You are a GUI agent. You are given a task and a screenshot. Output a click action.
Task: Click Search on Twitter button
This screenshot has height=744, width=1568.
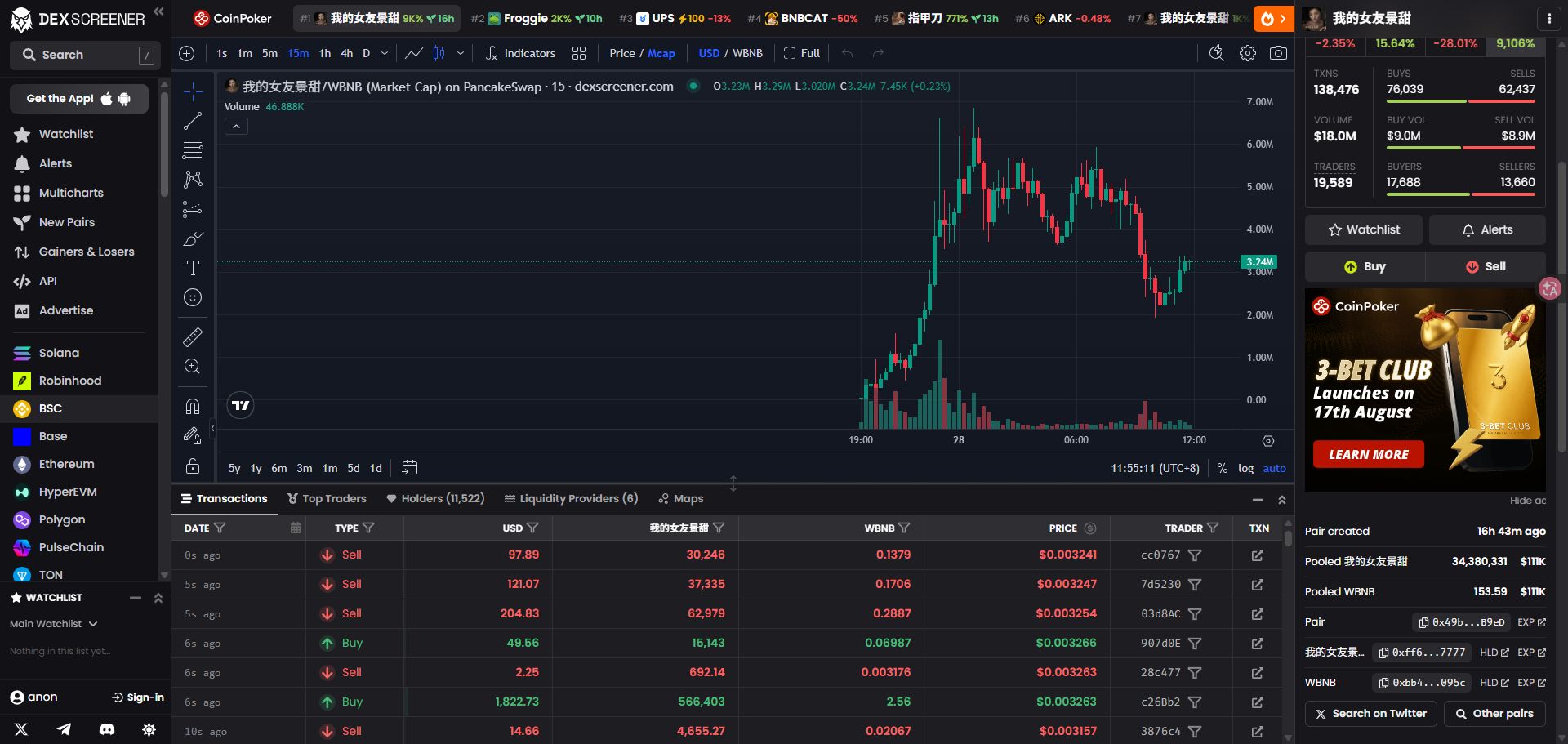(1371, 714)
